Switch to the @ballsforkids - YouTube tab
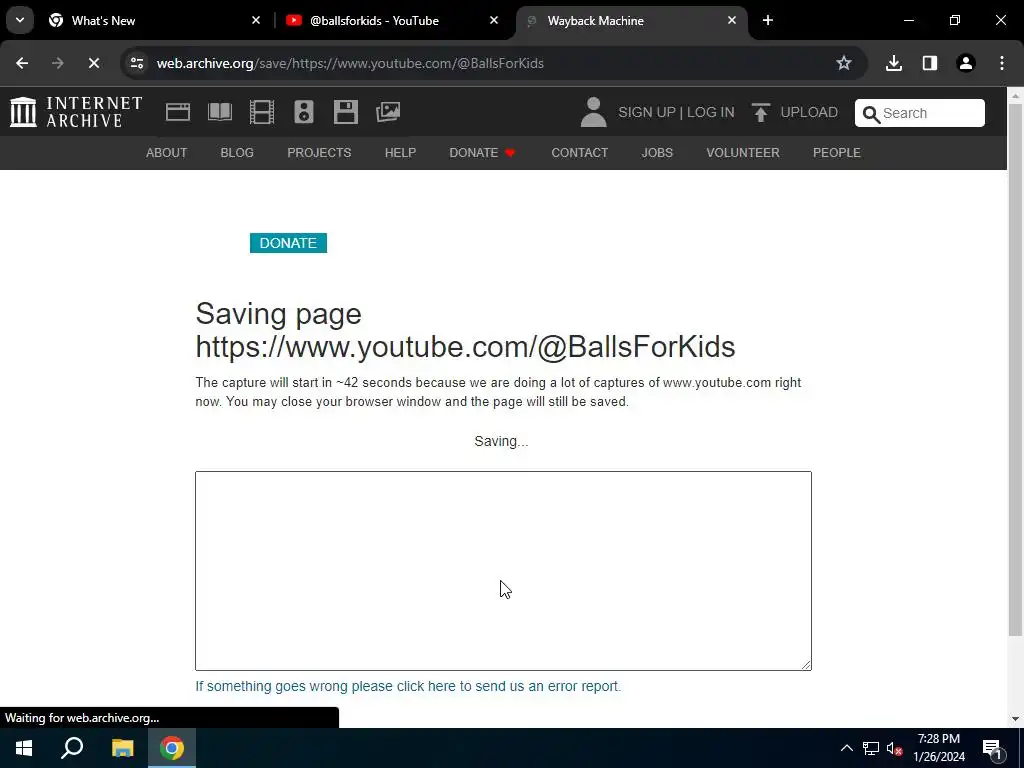Viewport: 1024px width, 768px height. click(392, 20)
